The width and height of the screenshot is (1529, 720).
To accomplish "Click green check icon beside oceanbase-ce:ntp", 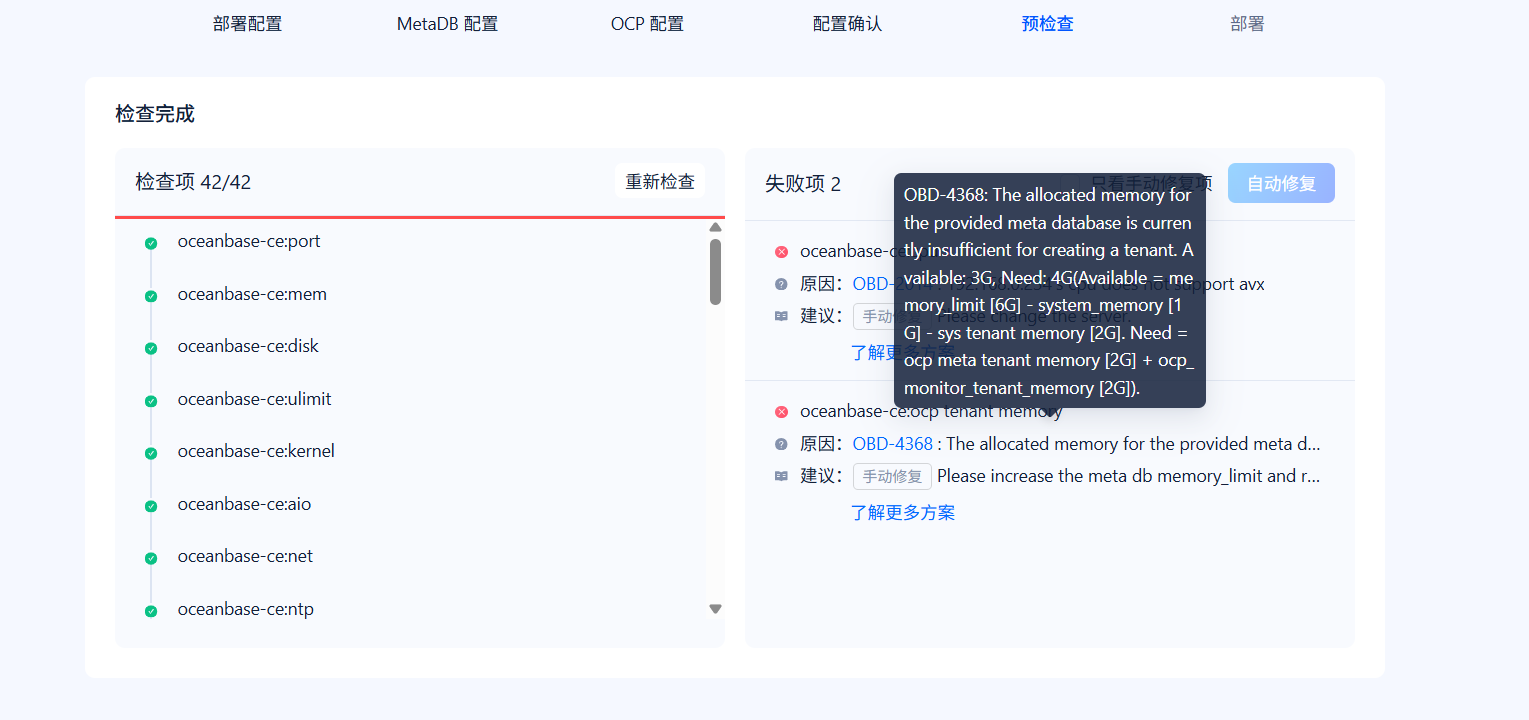I will click(151, 611).
